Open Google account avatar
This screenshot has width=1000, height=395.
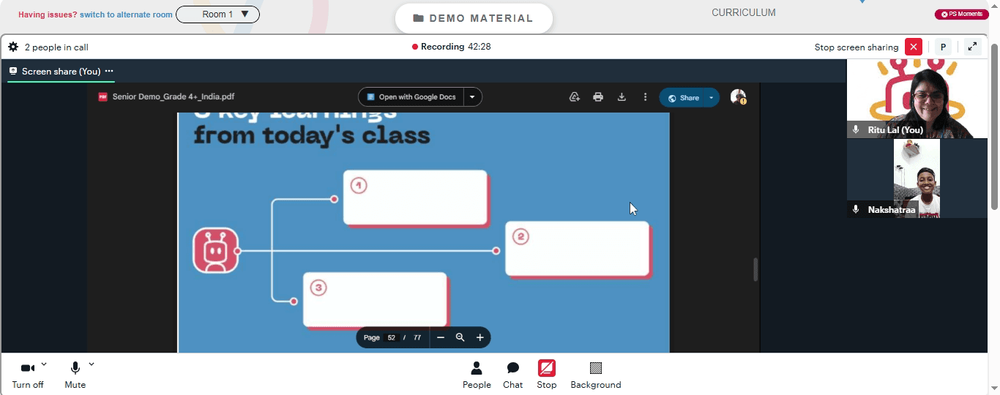point(738,97)
